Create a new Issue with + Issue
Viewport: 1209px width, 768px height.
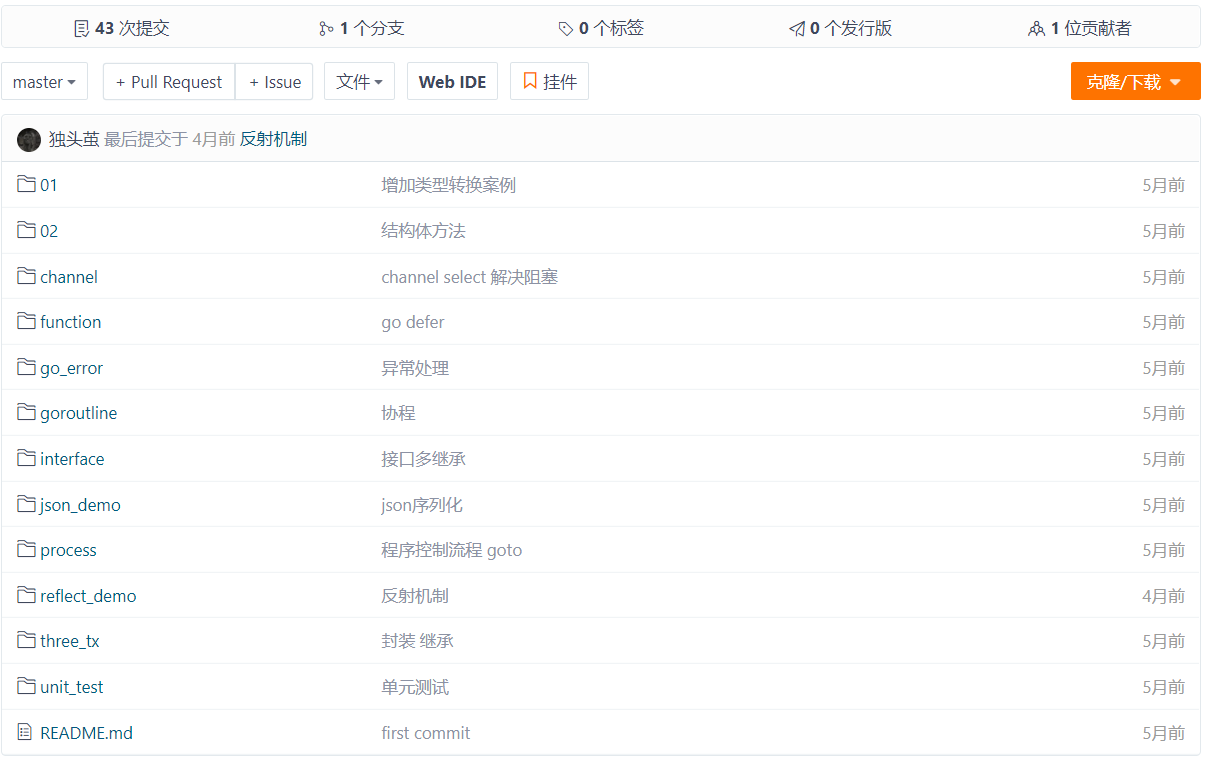tap(275, 82)
